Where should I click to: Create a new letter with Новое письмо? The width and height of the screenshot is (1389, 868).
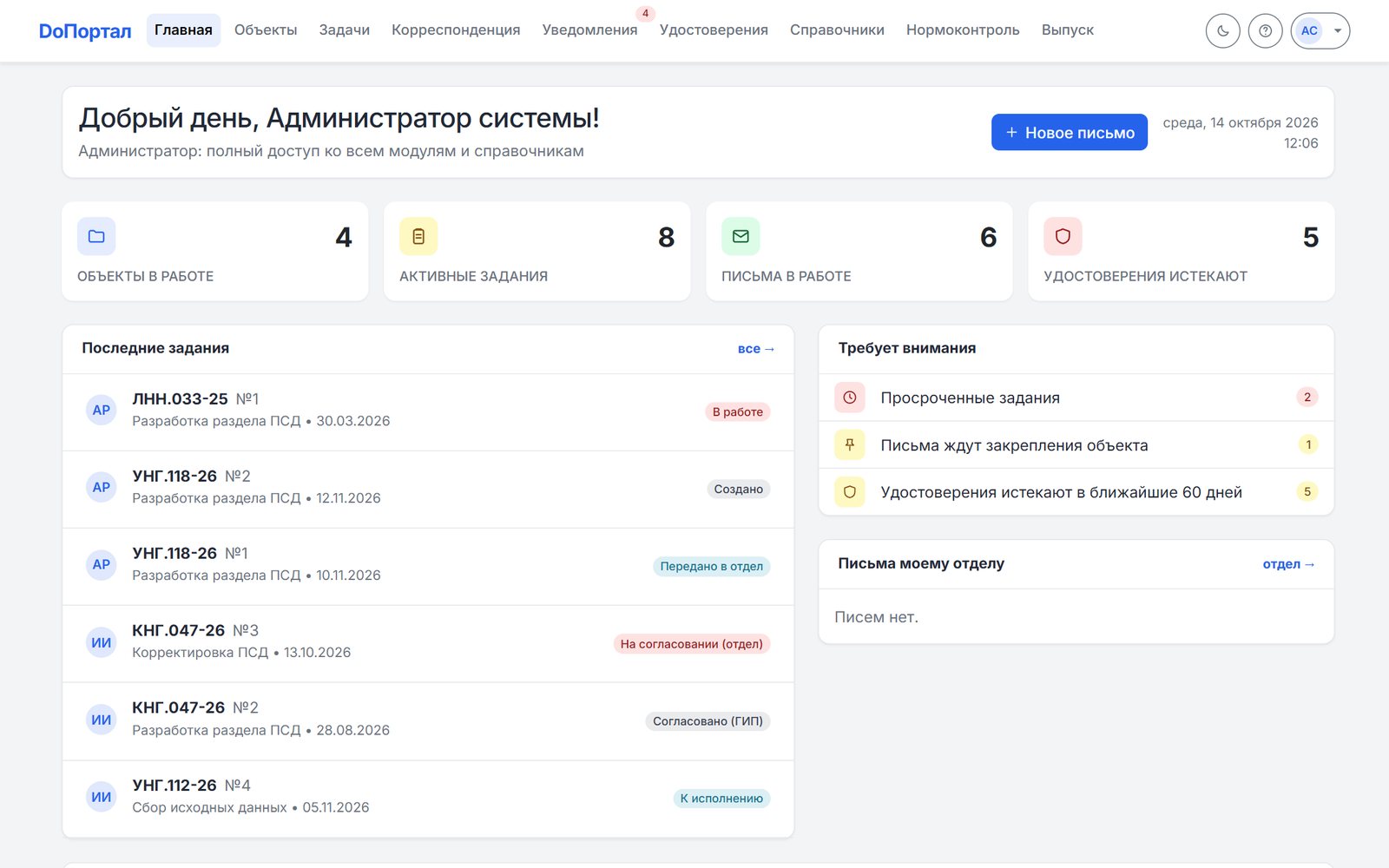point(1070,132)
